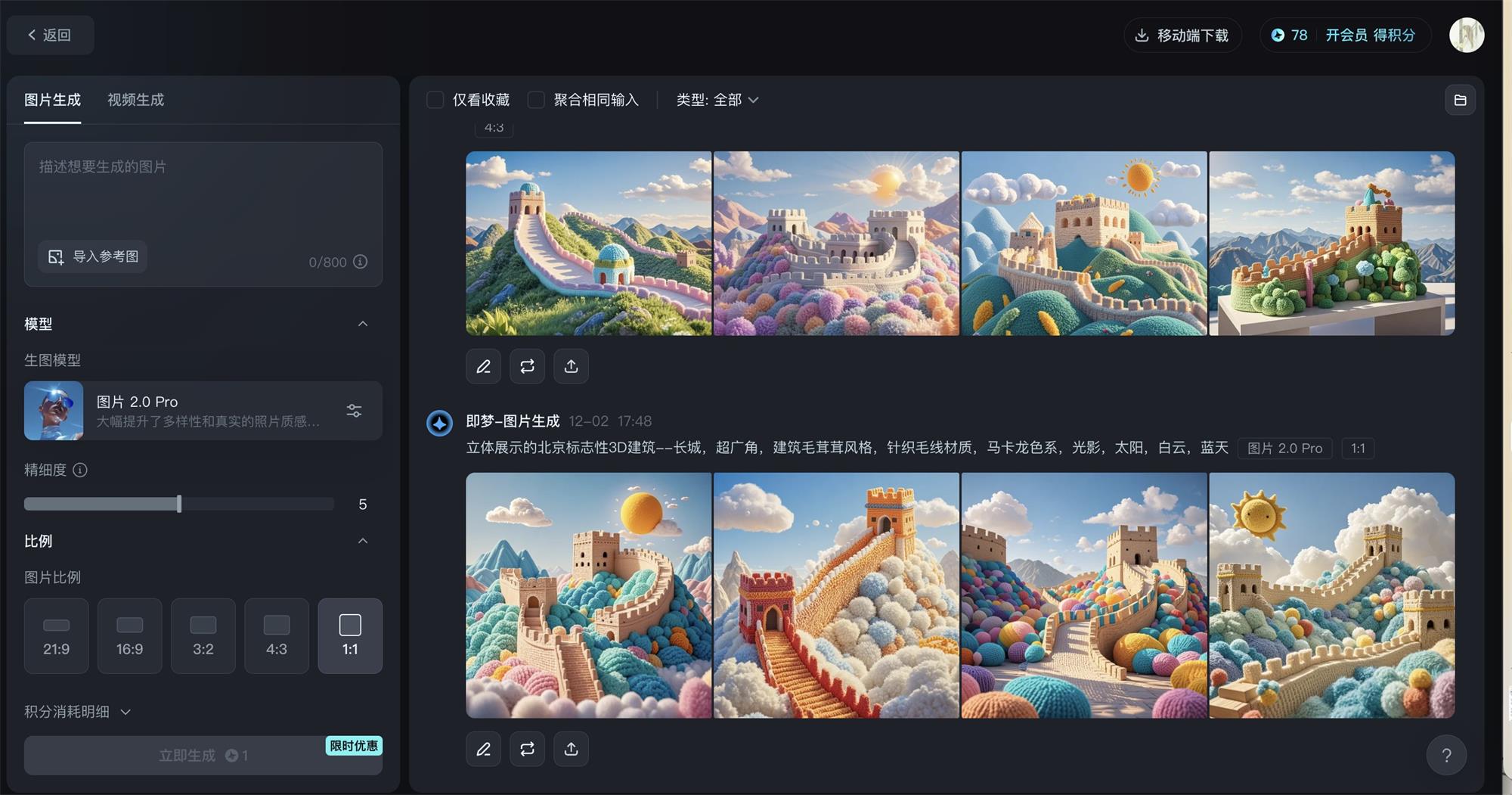Enable the 聚合相同输入 checkbox
Image resolution: width=1512 pixels, height=795 pixels.
pyautogui.click(x=536, y=100)
